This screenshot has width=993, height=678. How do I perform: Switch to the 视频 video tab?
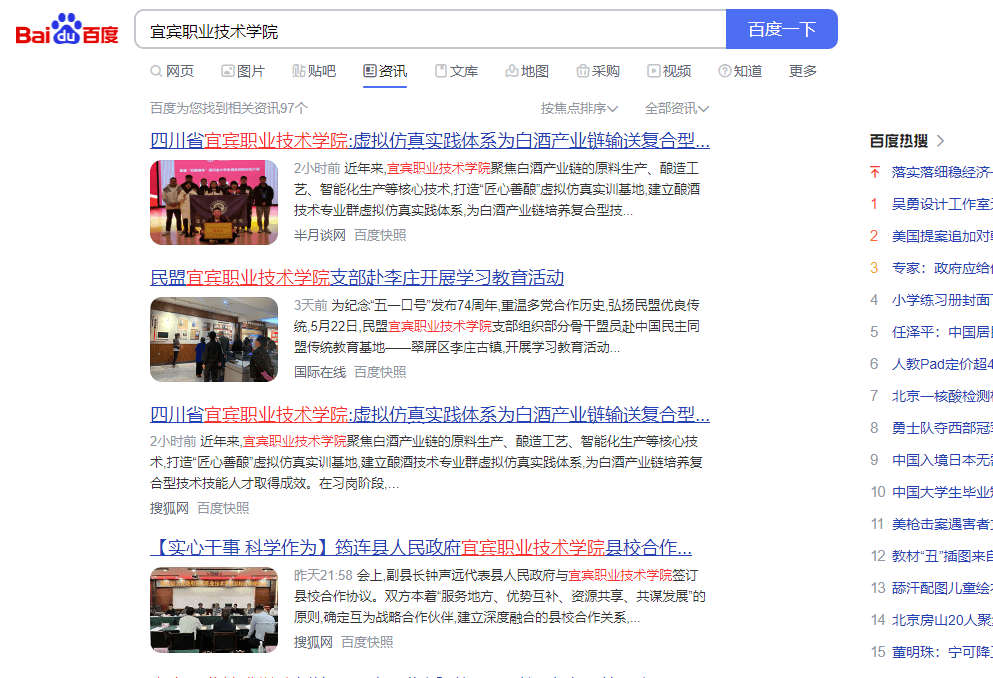pos(669,71)
